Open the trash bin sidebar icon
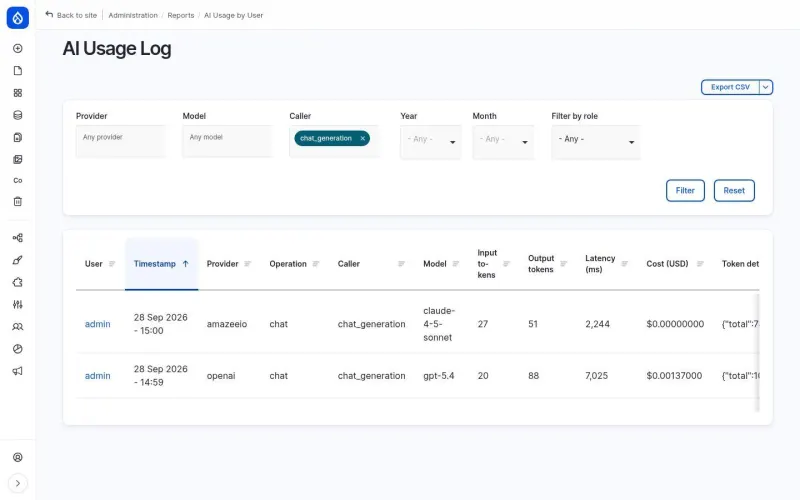The height and width of the screenshot is (500, 800). (x=17, y=202)
